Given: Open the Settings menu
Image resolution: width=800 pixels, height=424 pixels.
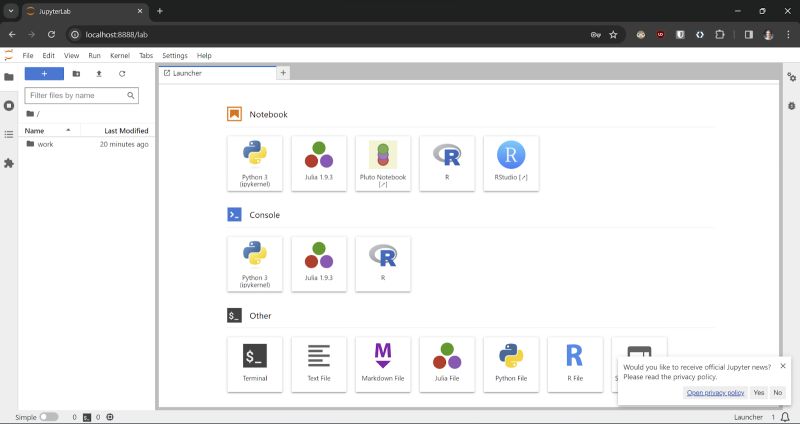Looking at the screenshot, I should [x=175, y=56].
